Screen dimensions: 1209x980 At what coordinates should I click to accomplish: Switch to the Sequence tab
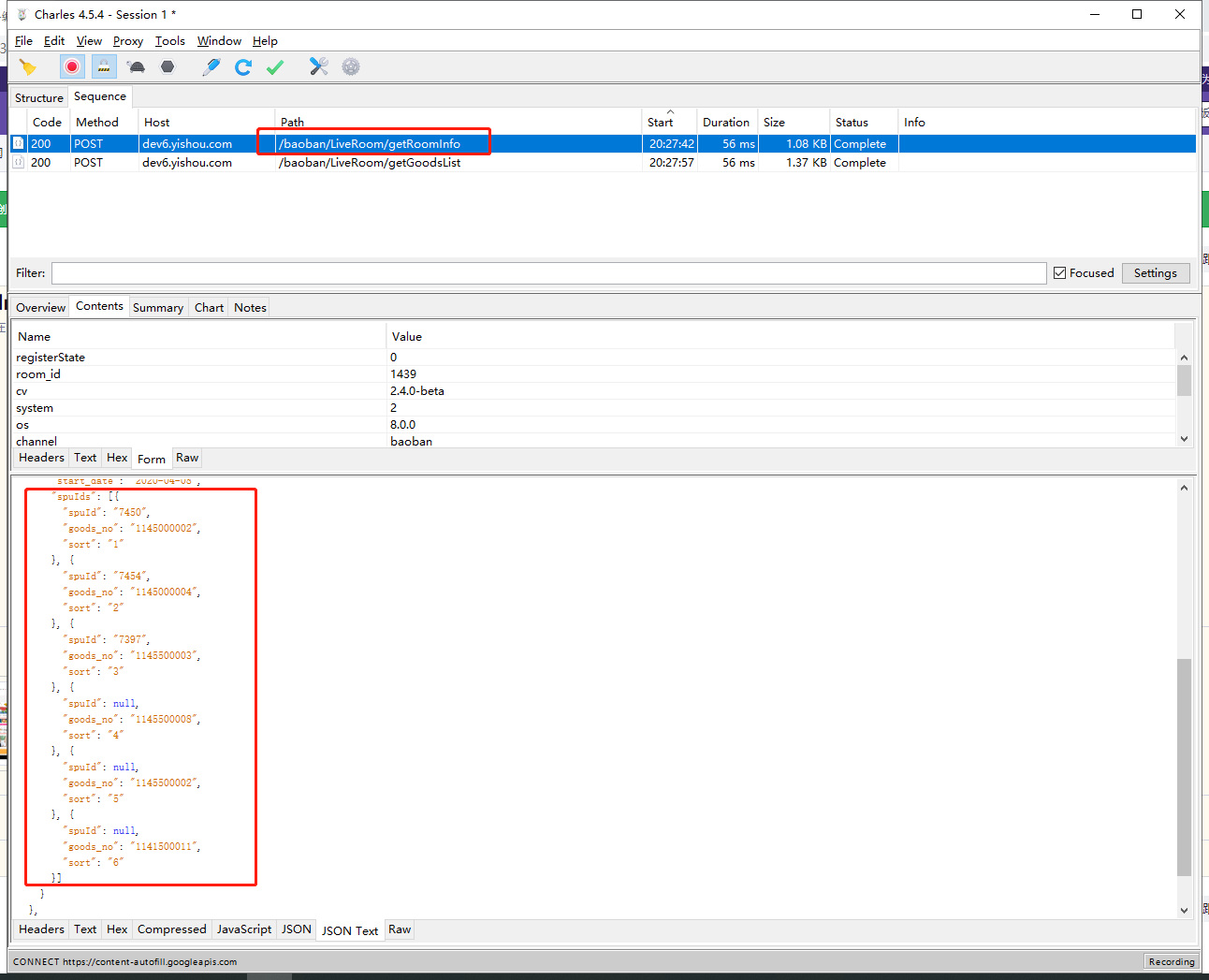tap(100, 96)
